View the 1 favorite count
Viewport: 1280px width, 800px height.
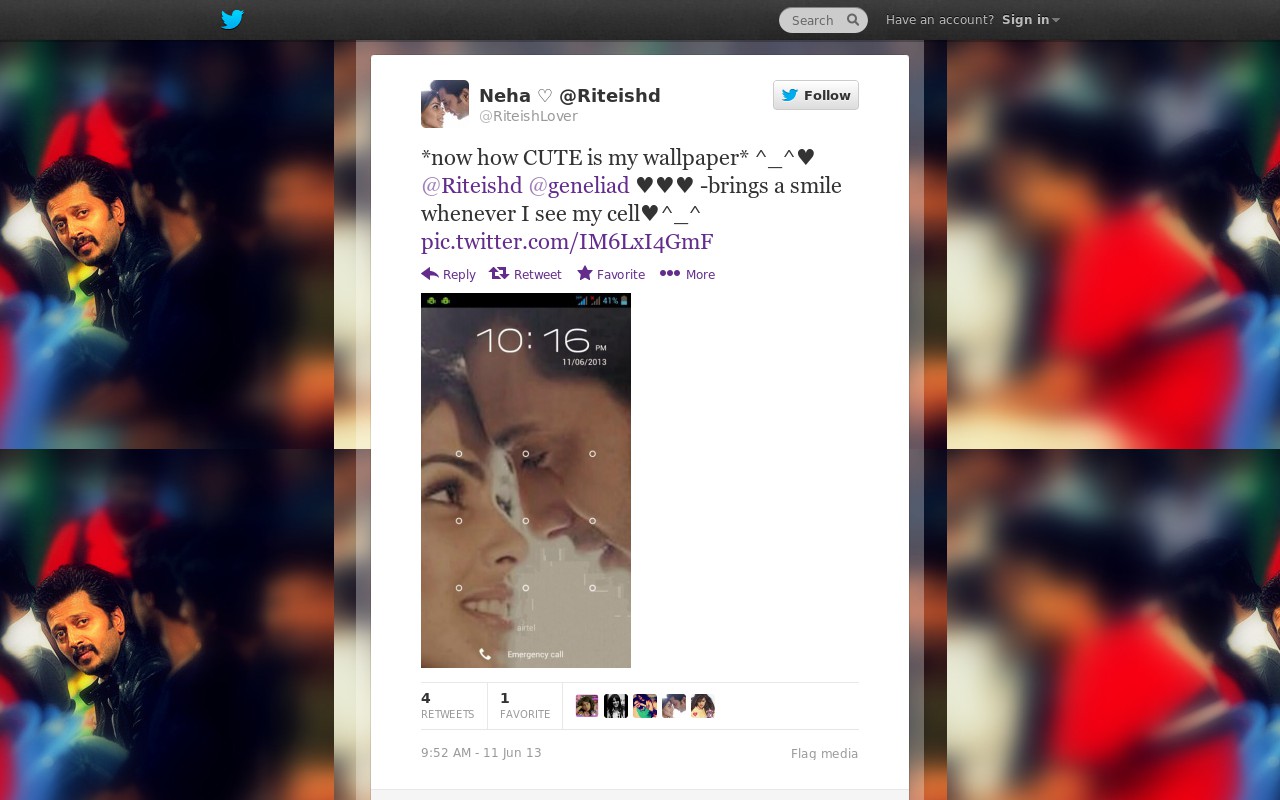click(525, 705)
